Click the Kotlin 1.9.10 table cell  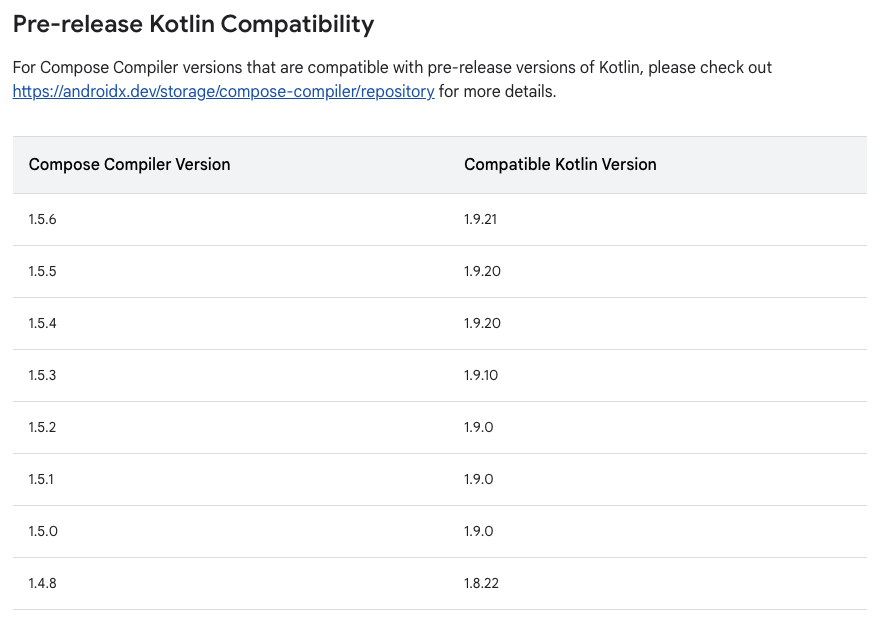pyautogui.click(x=479, y=375)
